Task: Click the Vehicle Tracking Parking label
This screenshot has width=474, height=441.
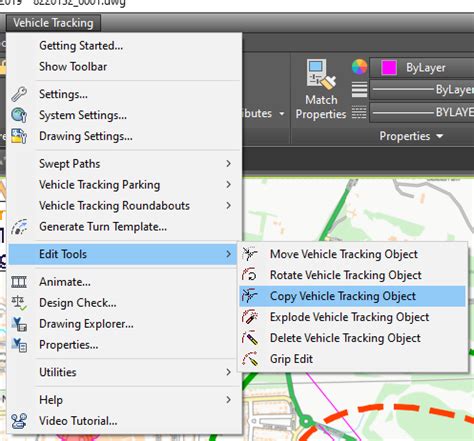Action: pyautogui.click(x=99, y=185)
